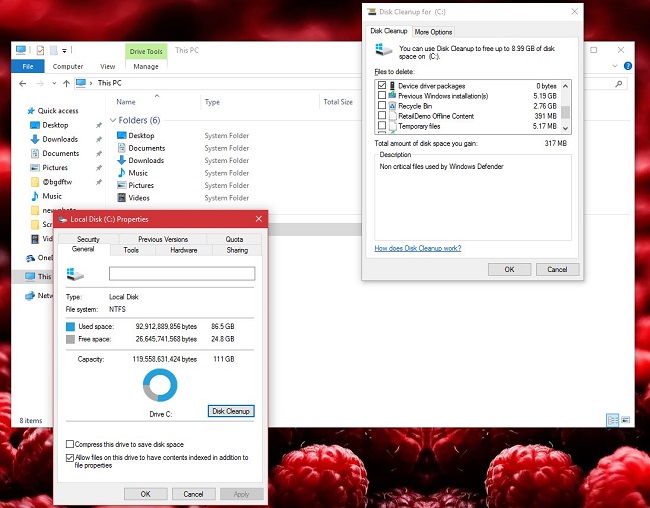This screenshot has height=508, width=650.
Task: Open the Sharing tab
Action: [237, 250]
